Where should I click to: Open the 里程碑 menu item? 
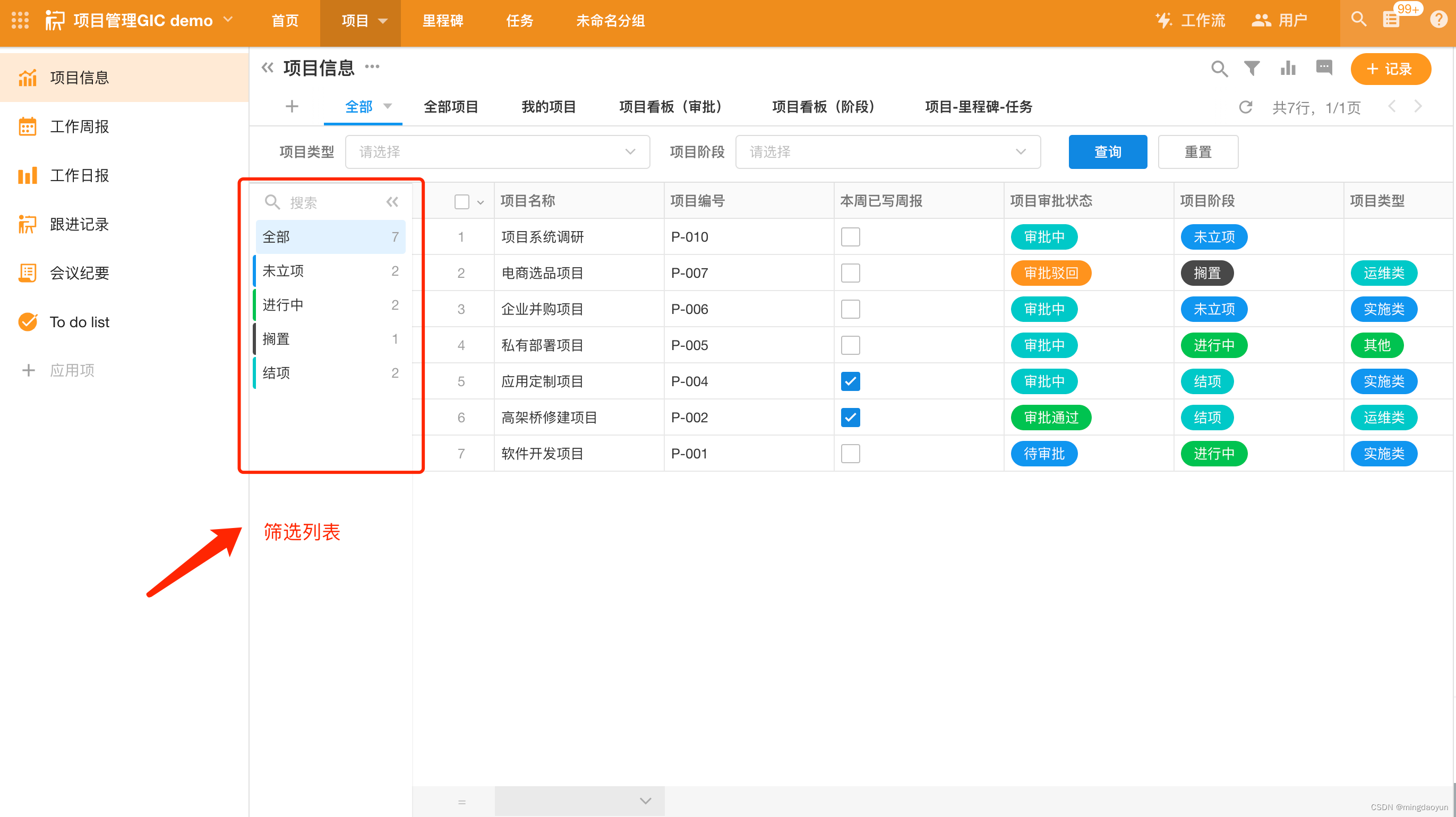tap(442, 21)
